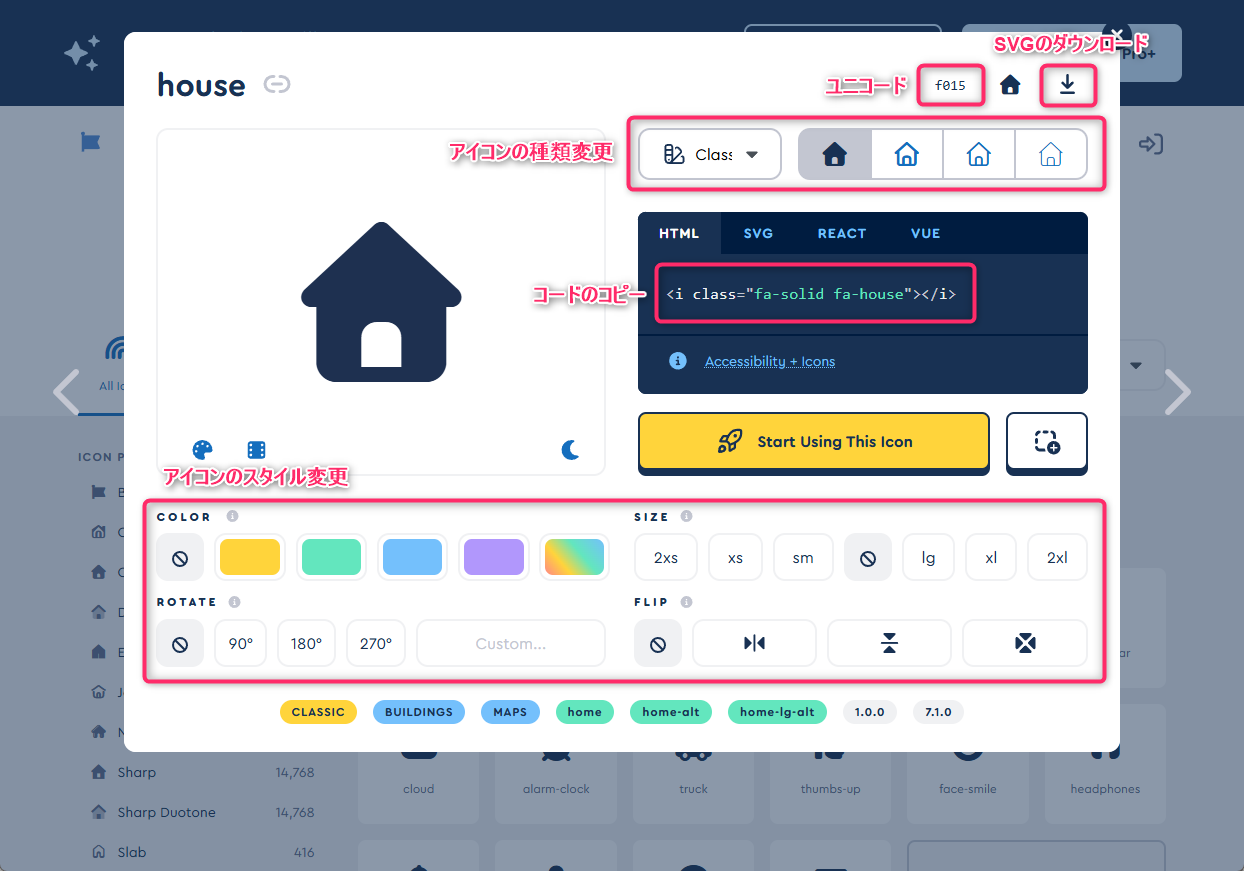Go to previous icon with left chevron
Image resolution: width=1244 pixels, height=871 pixels.
(x=66, y=393)
